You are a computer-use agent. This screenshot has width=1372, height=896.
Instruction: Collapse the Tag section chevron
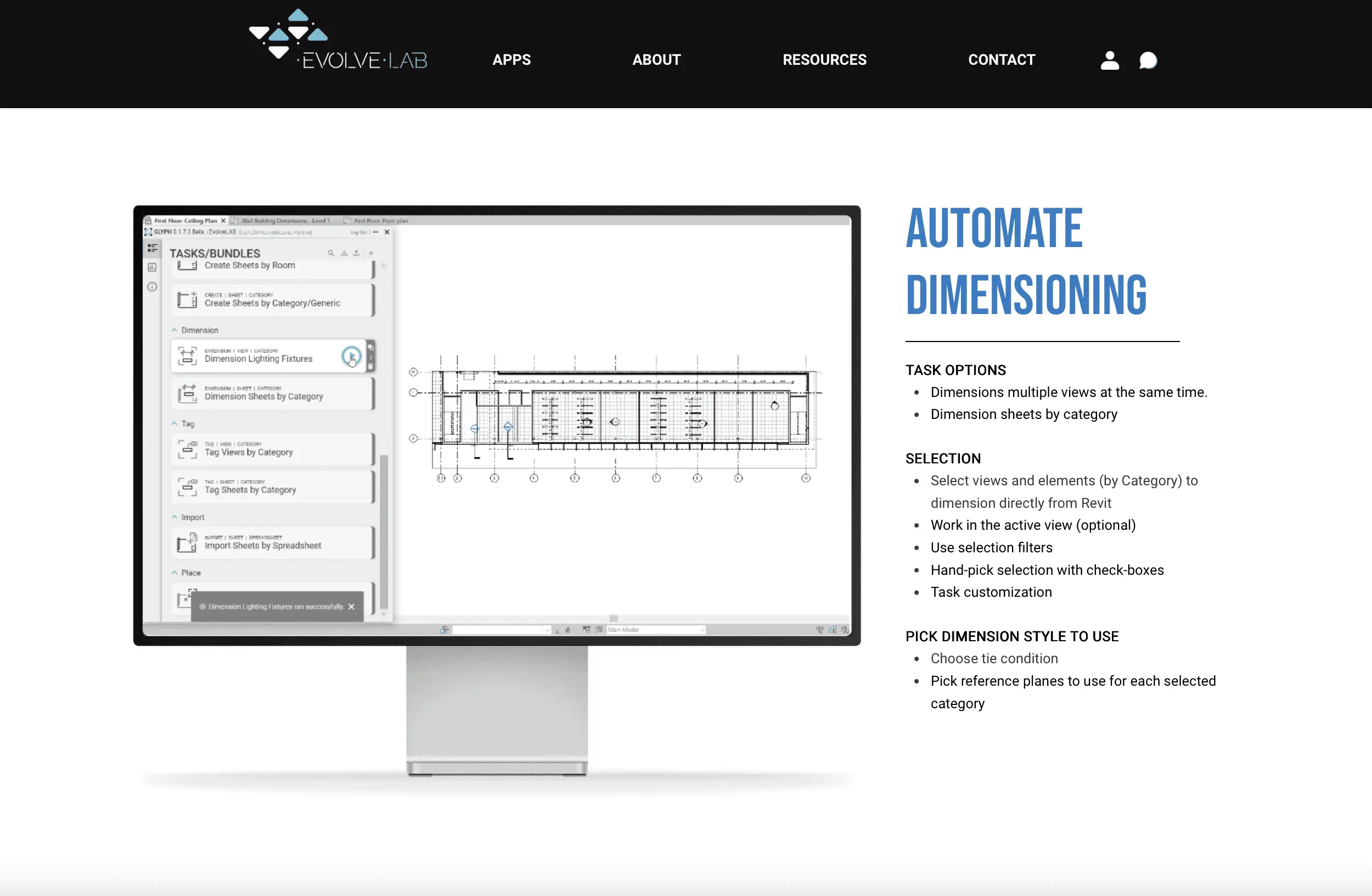175,423
